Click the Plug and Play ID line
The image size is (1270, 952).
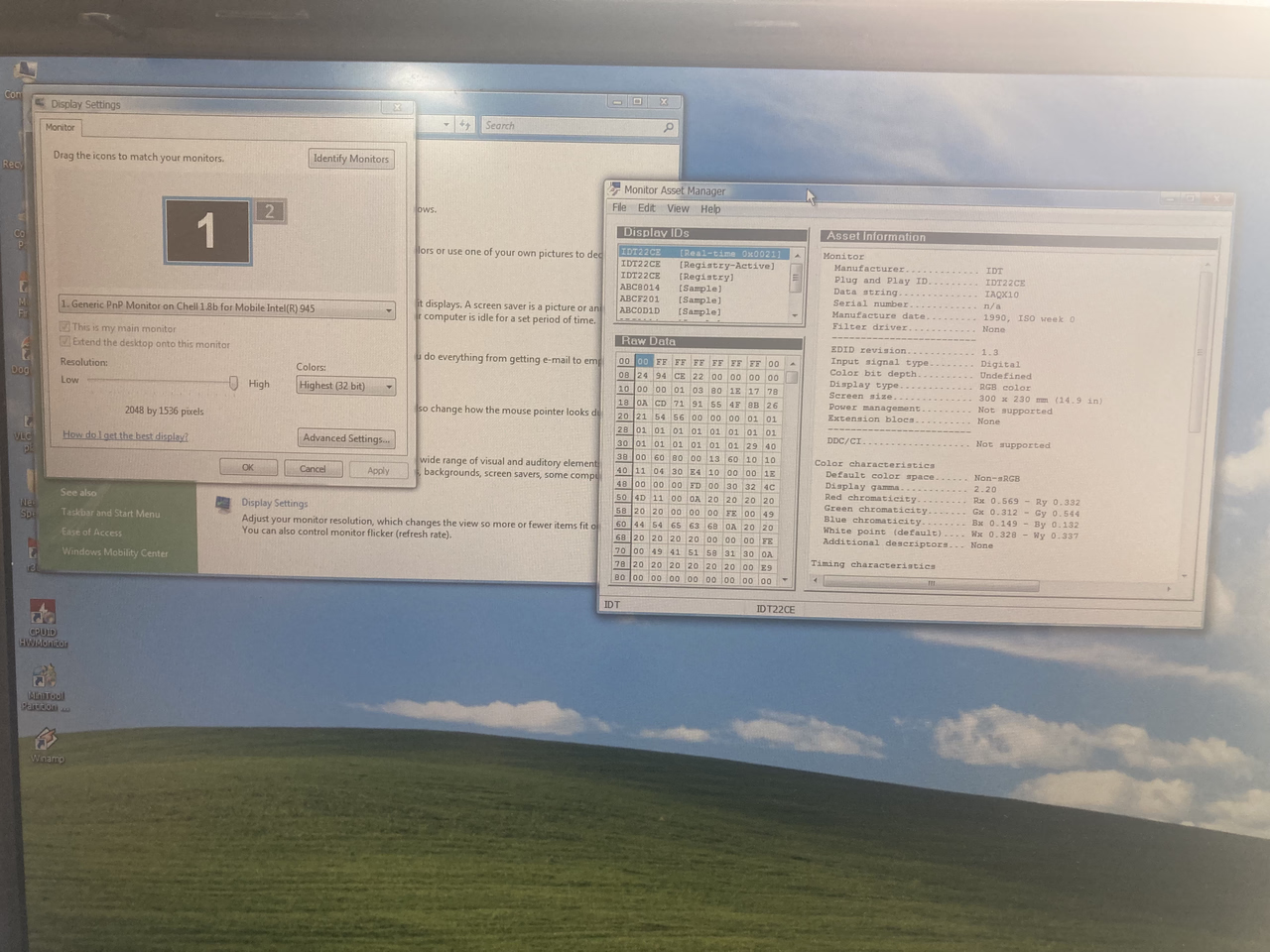coord(930,282)
